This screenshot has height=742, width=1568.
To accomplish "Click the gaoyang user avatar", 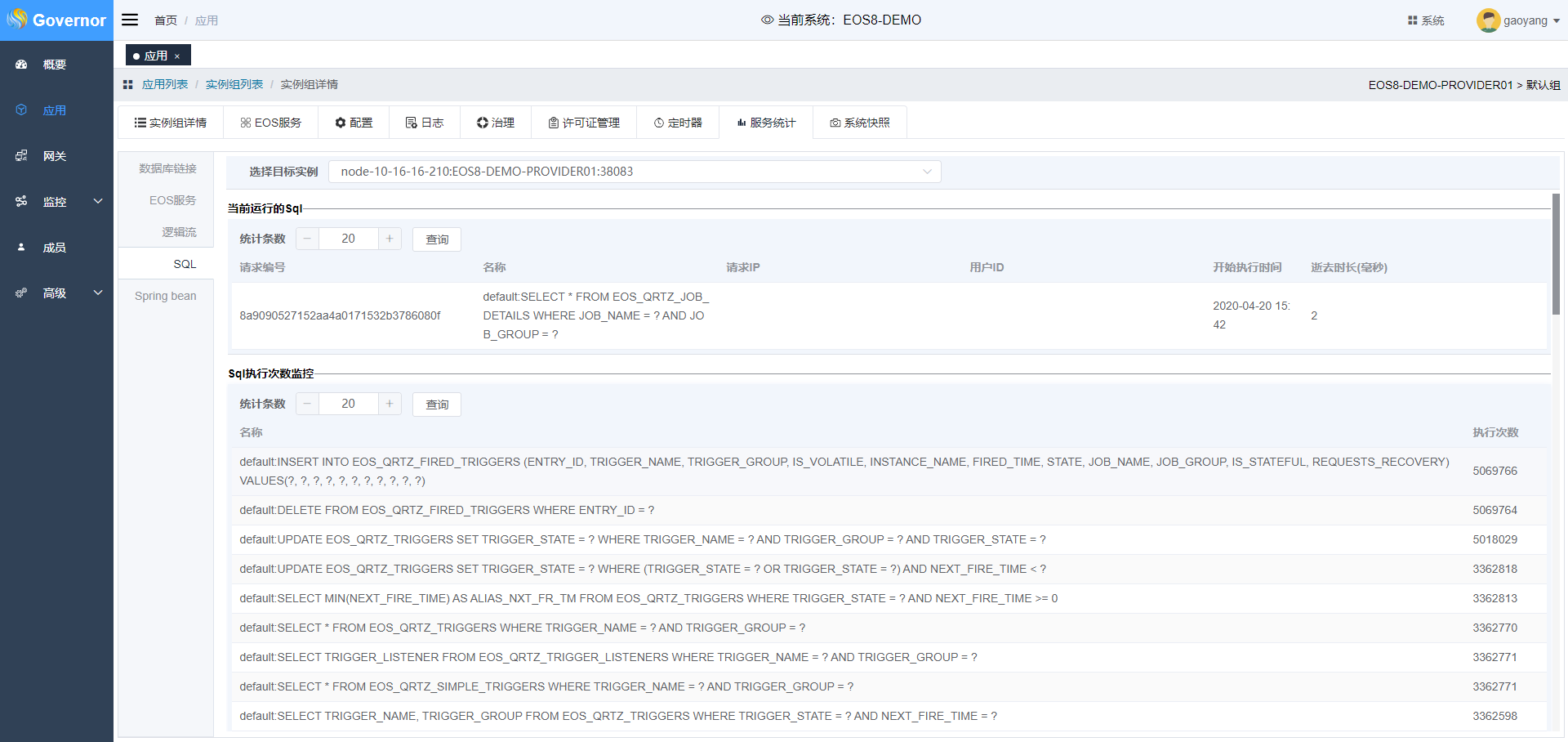I will pos(1487,20).
